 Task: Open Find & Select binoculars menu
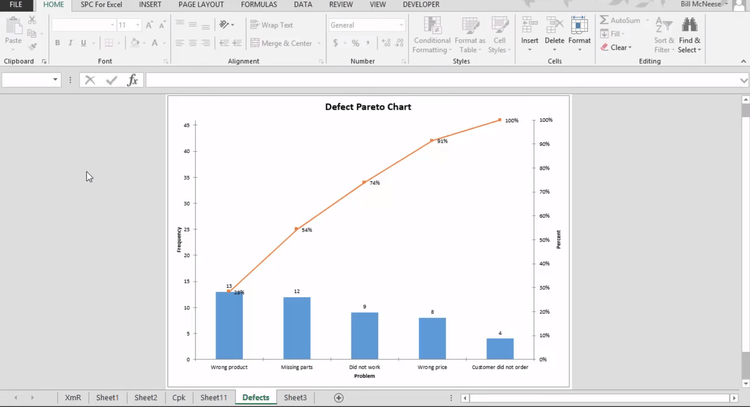coord(689,35)
